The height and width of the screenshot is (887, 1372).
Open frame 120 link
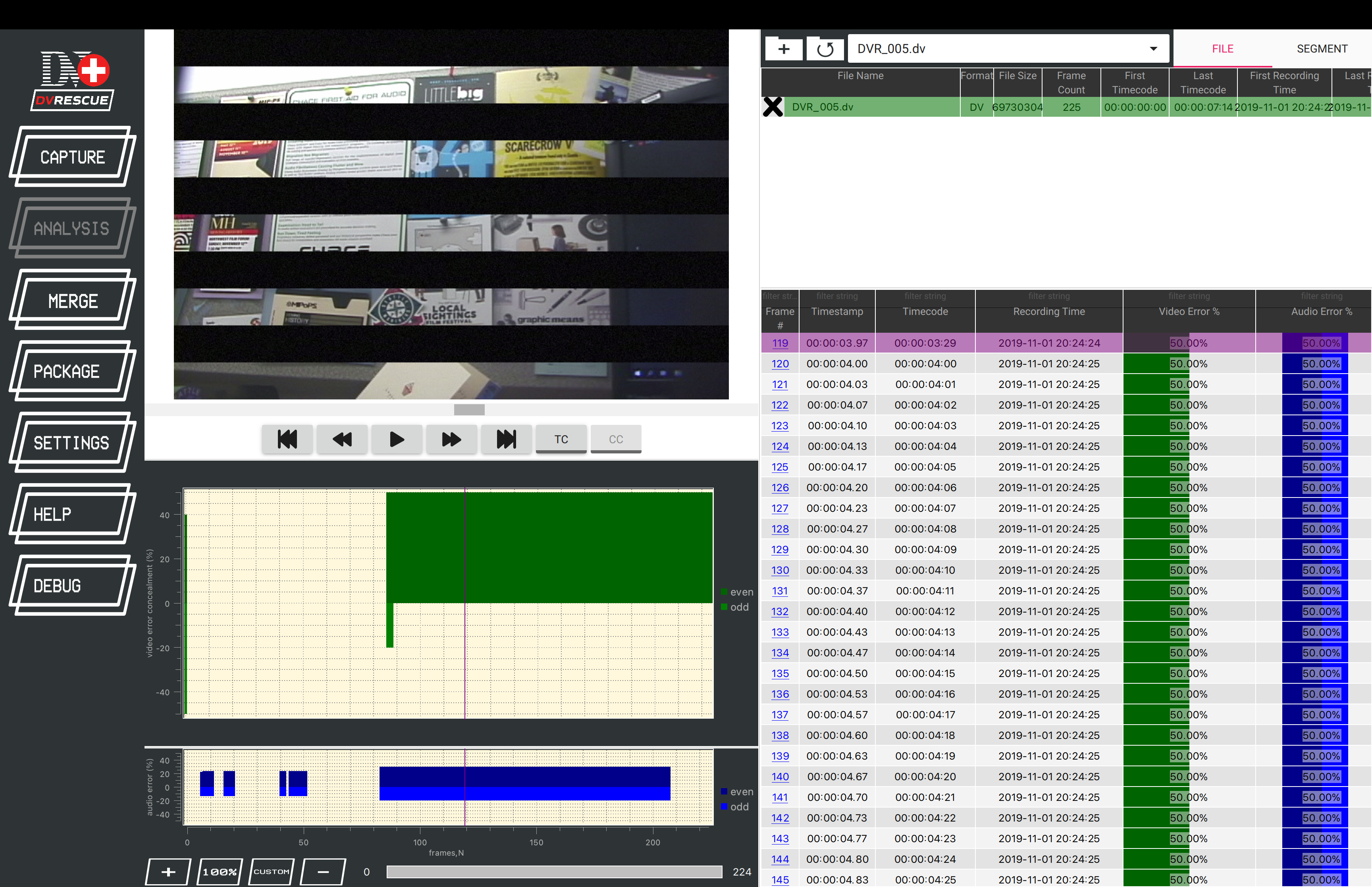coord(780,364)
